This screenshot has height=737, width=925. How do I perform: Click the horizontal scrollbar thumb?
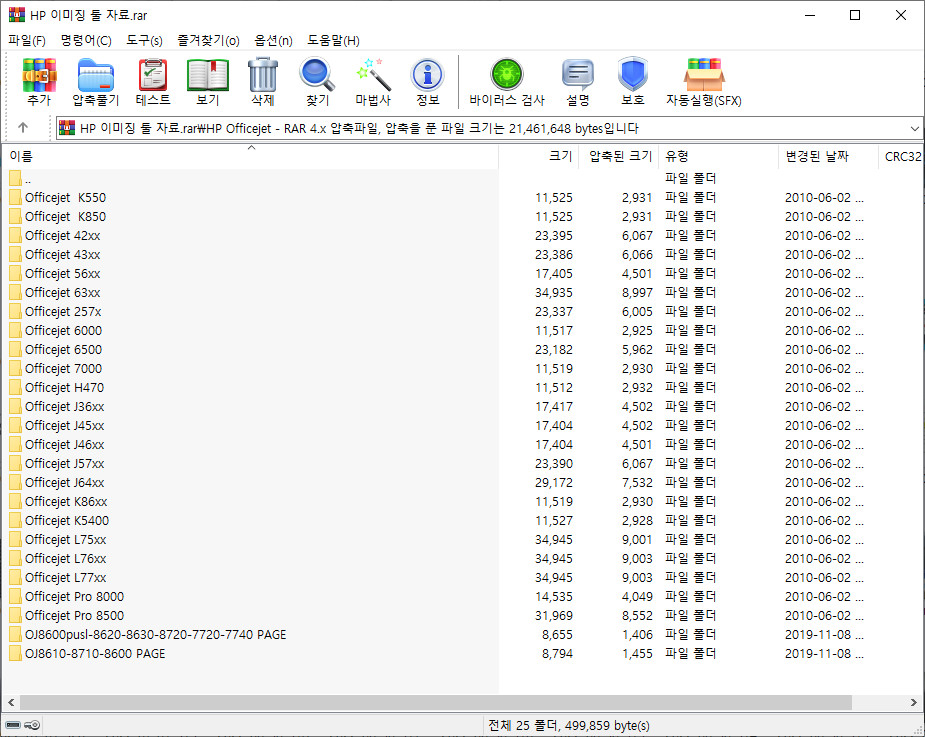436,702
